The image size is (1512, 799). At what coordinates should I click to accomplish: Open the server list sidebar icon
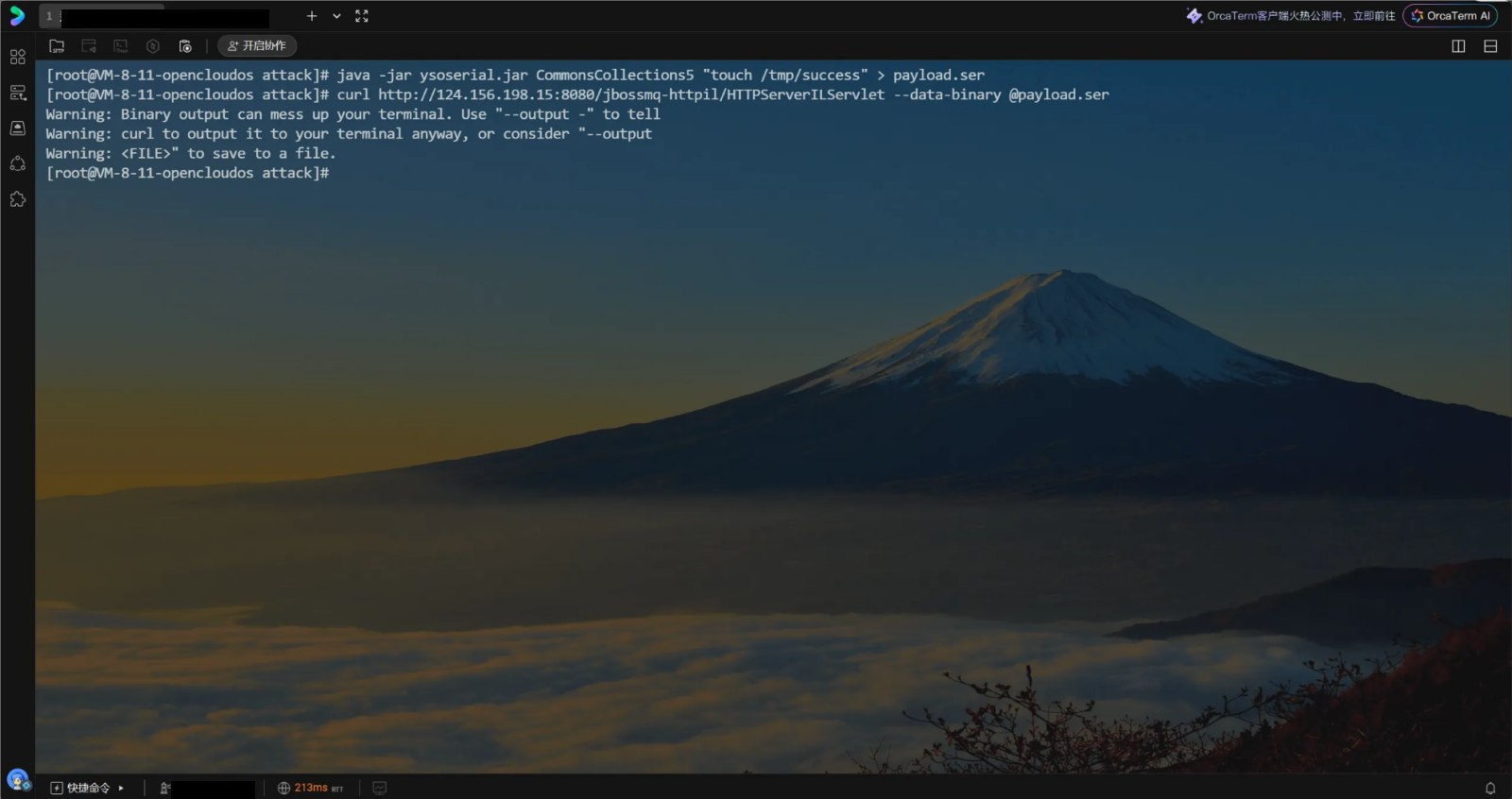(17, 93)
